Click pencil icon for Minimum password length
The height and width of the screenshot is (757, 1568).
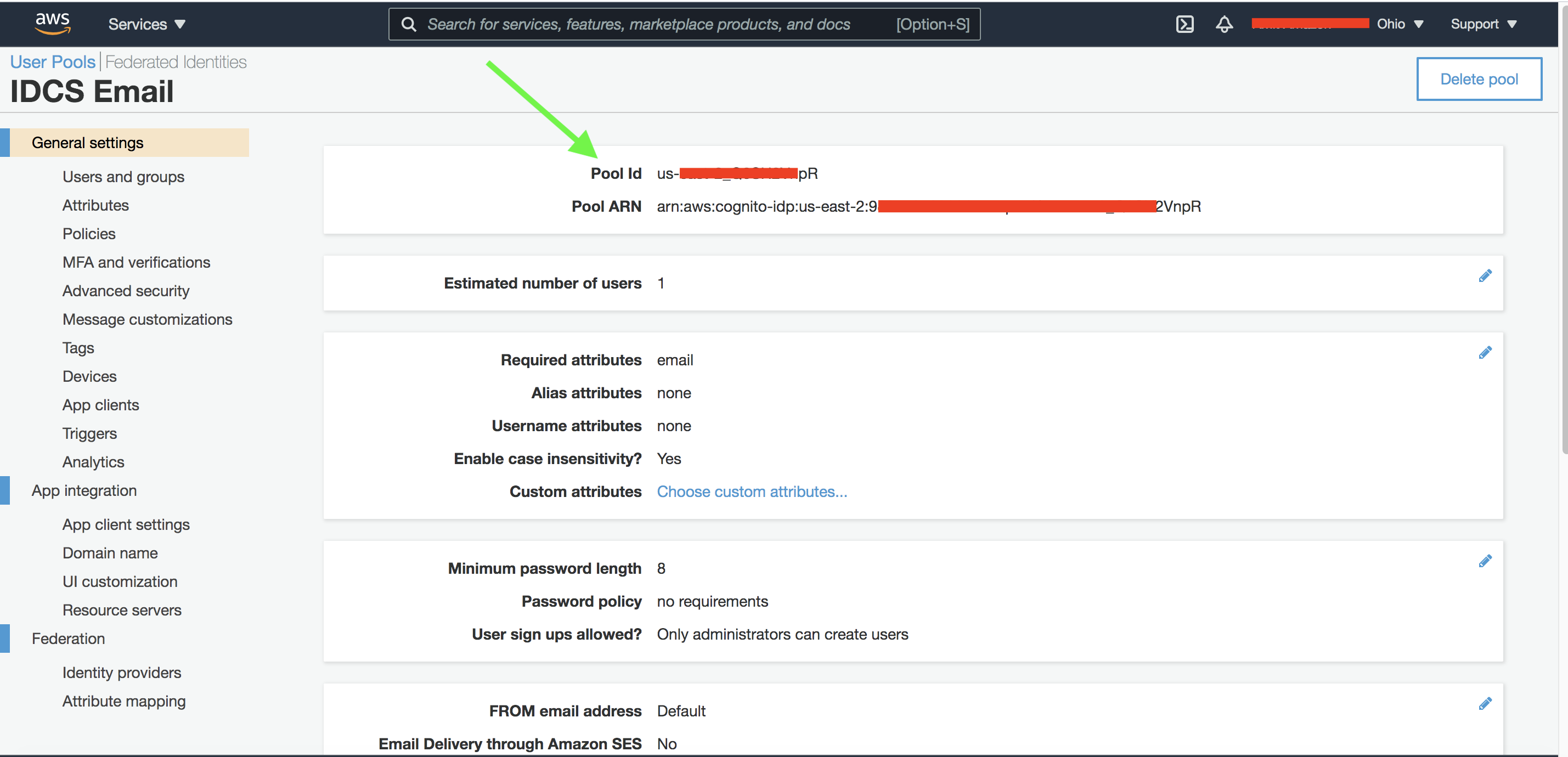point(1485,561)
